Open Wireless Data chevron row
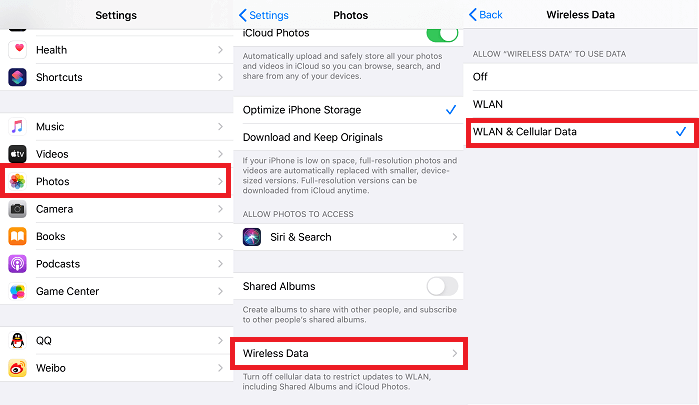699x405 pixels. pos(455,354)
